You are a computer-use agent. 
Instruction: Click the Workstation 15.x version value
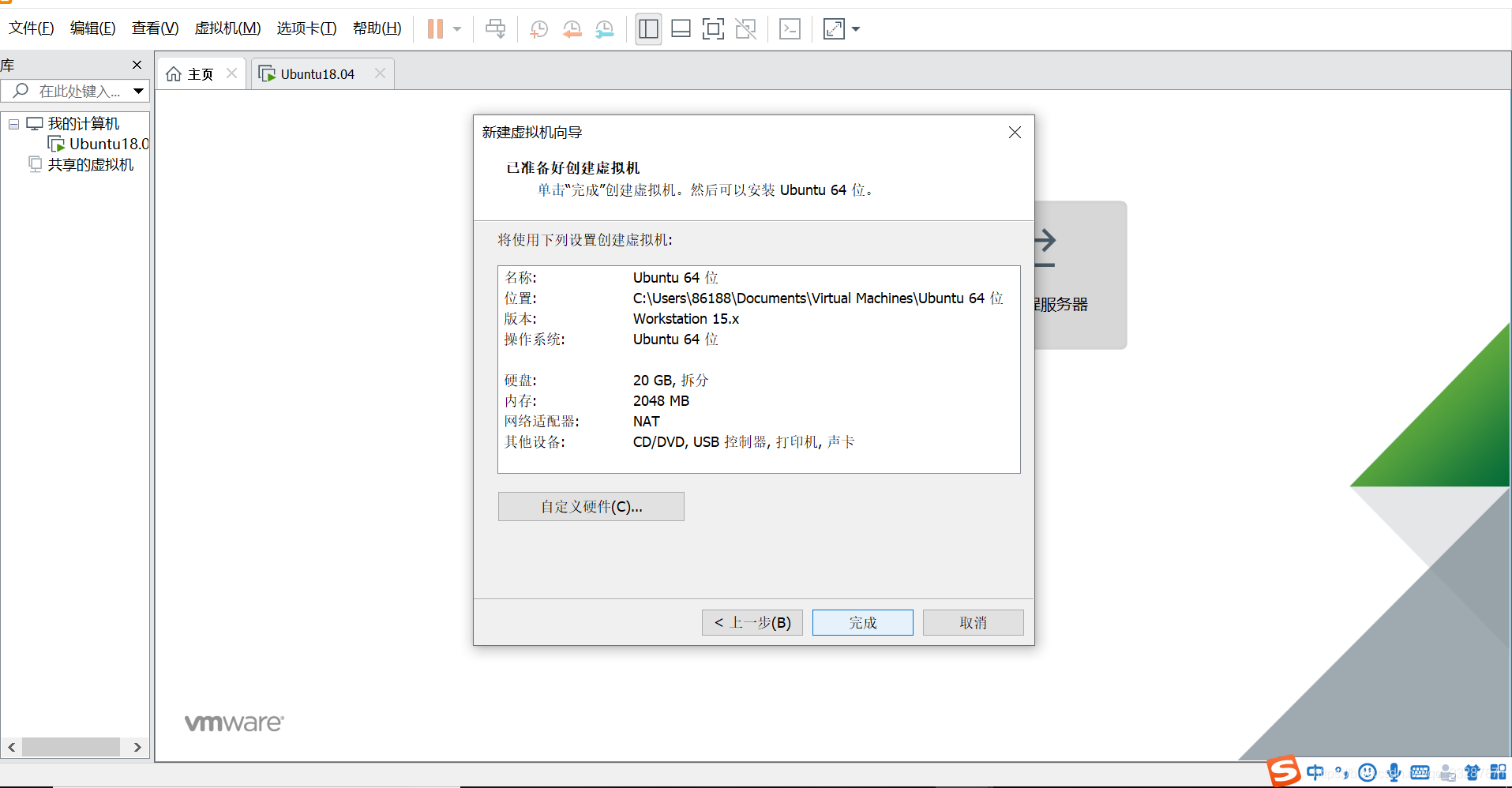pyautogui.click(x=686, y=319)
